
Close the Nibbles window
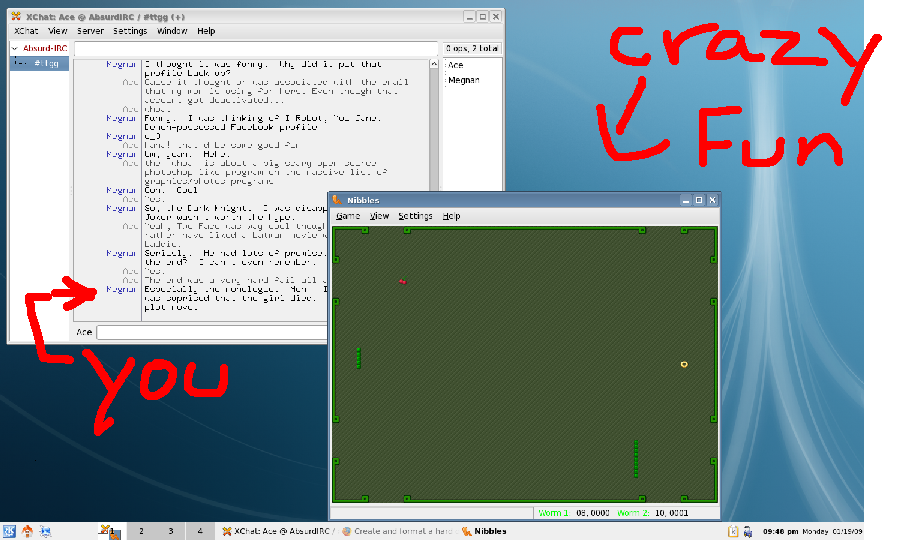click(x=712, y=200)
